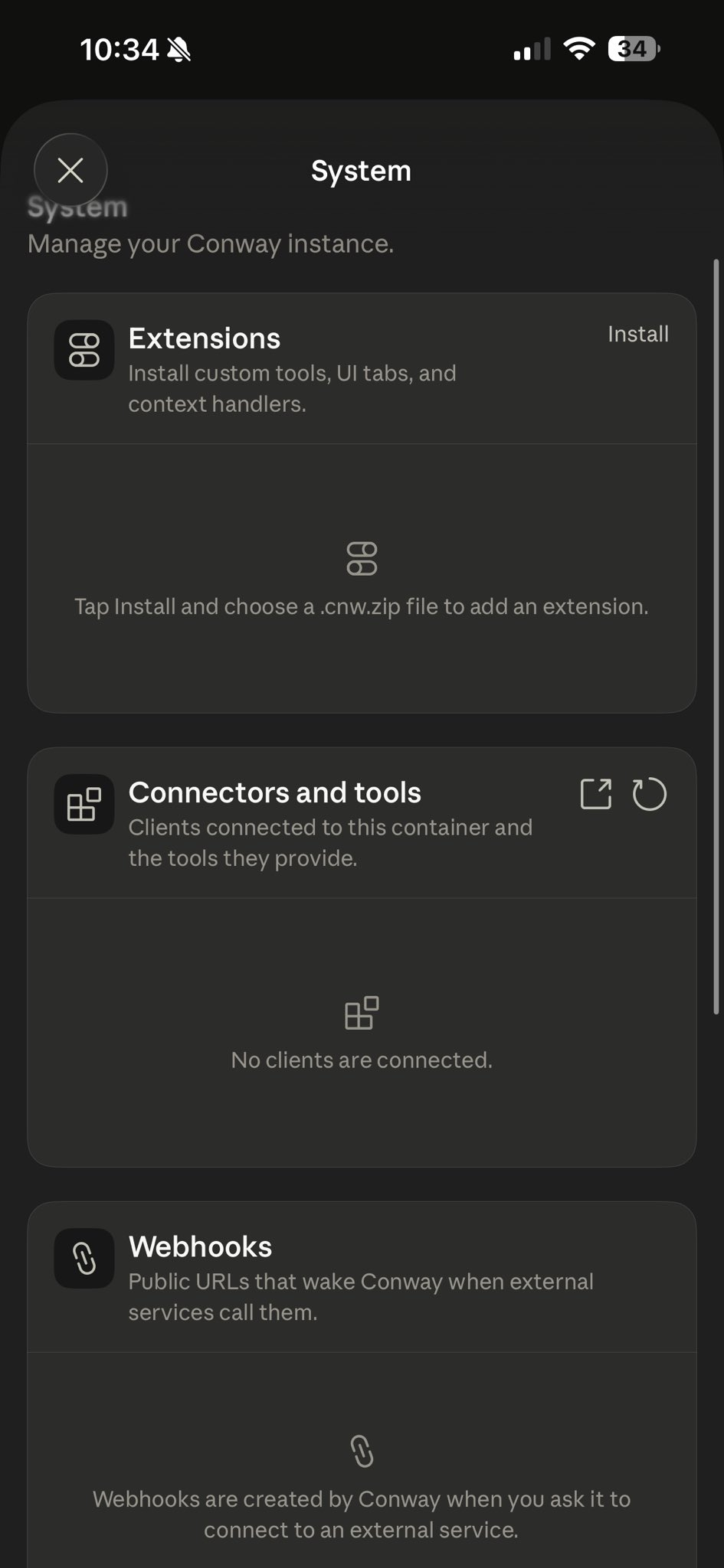Screen dimensions: 724x1568
Task: Select the Extensions section title
Action: (x=204, y=338)
